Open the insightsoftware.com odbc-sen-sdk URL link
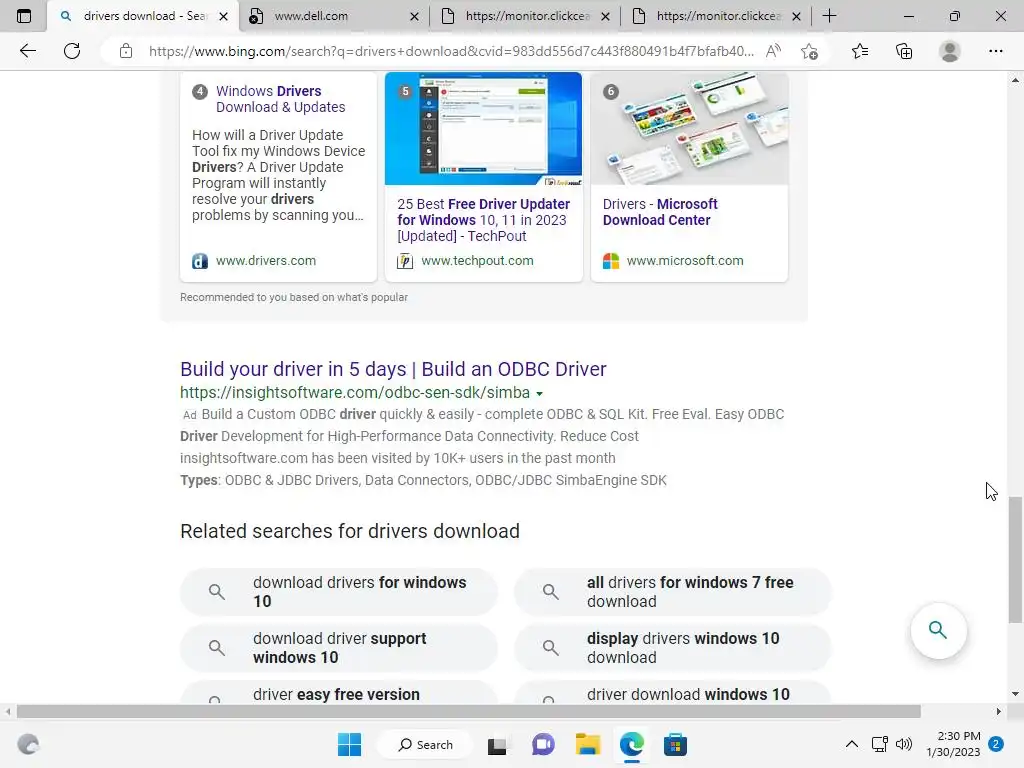 [355, 392]
